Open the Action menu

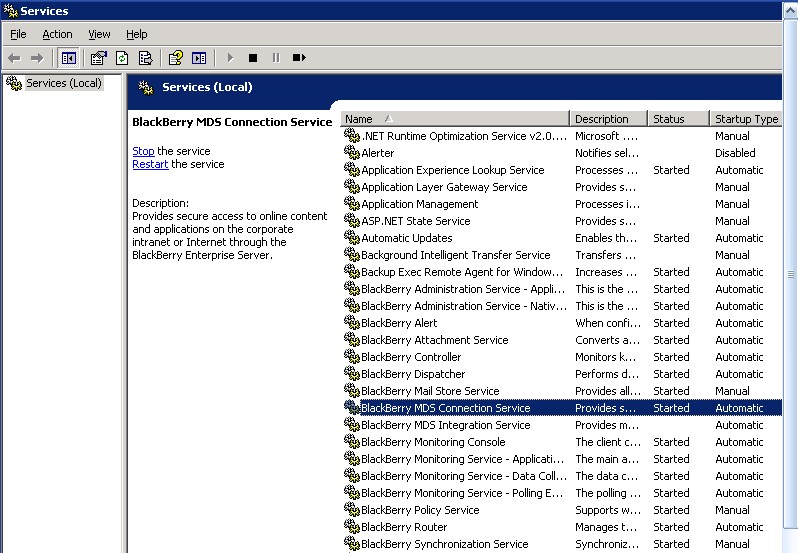click(x=57, y=34)
